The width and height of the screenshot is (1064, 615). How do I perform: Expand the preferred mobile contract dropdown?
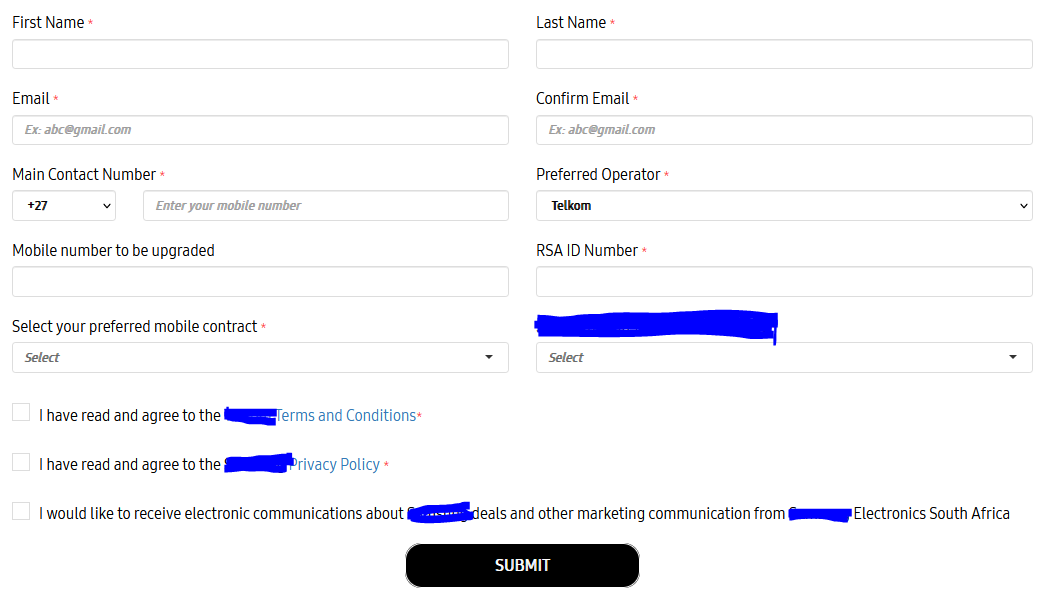[x=260, y=358]
